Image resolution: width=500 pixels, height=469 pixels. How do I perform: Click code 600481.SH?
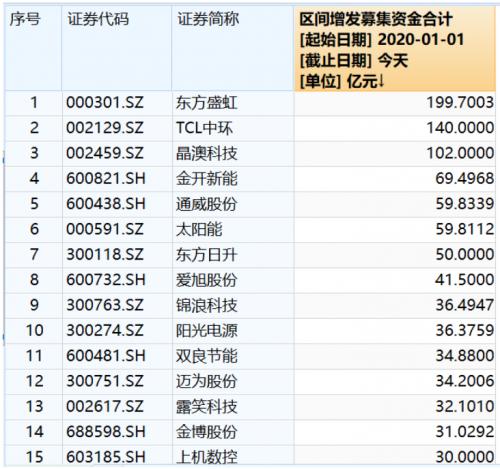(x=106, y=356)
